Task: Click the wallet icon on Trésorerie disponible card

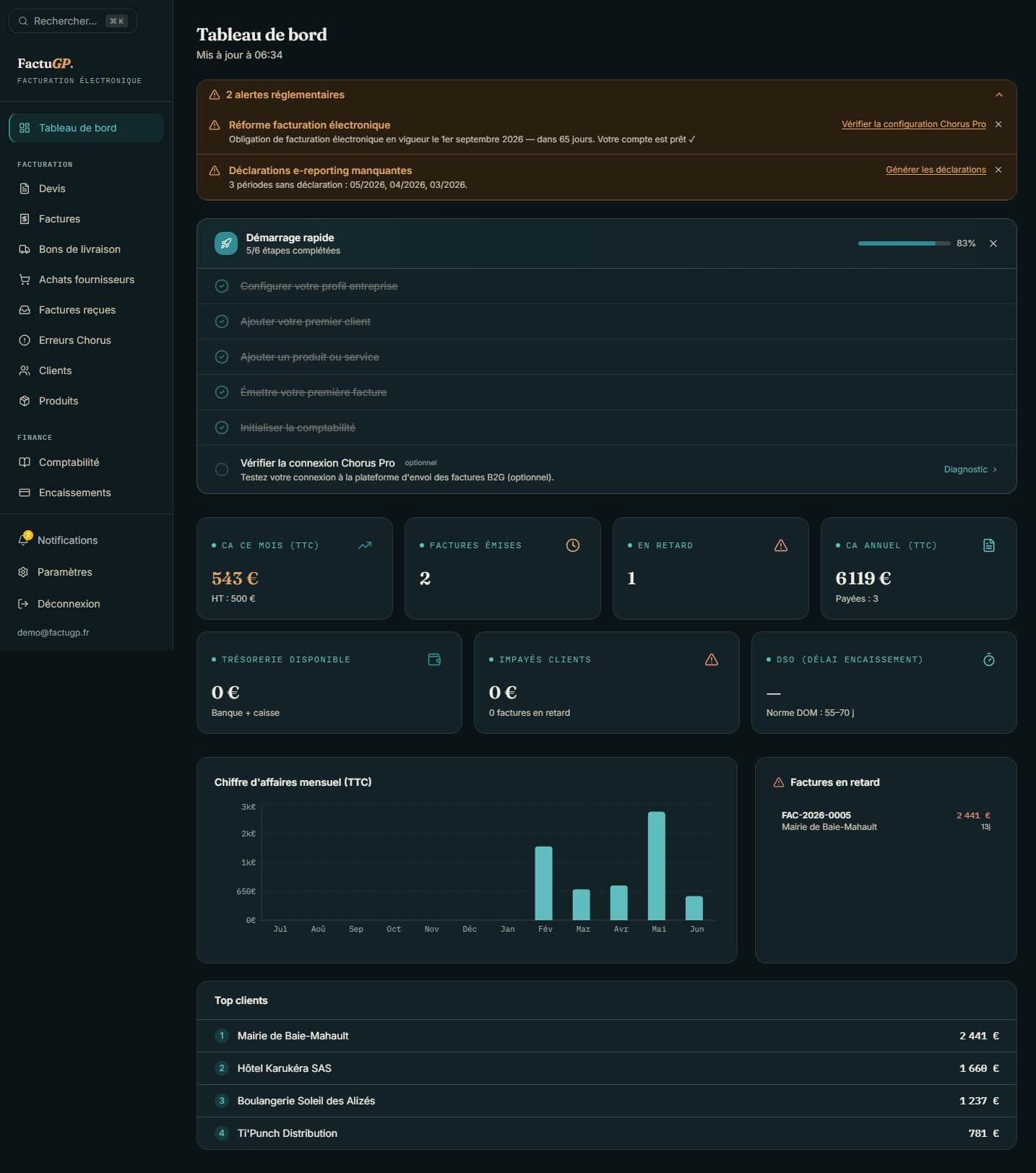Action: tap(434, 659)
